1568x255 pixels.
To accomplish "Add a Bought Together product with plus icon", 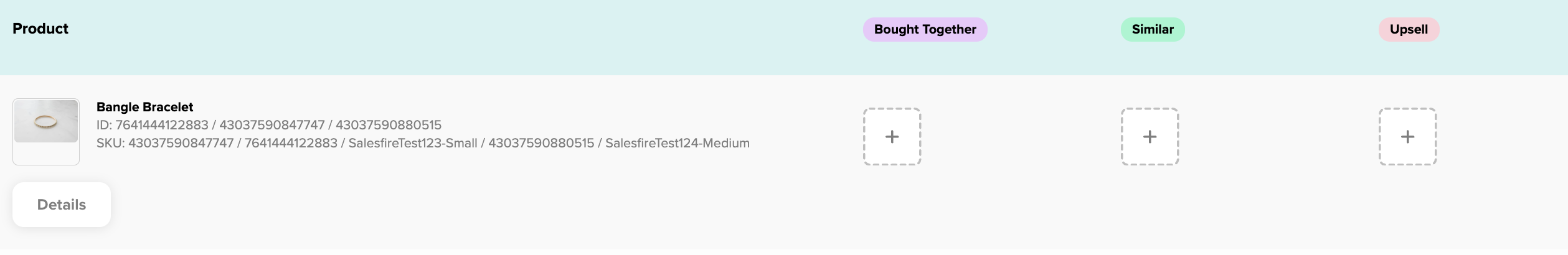I will point(892,137).
